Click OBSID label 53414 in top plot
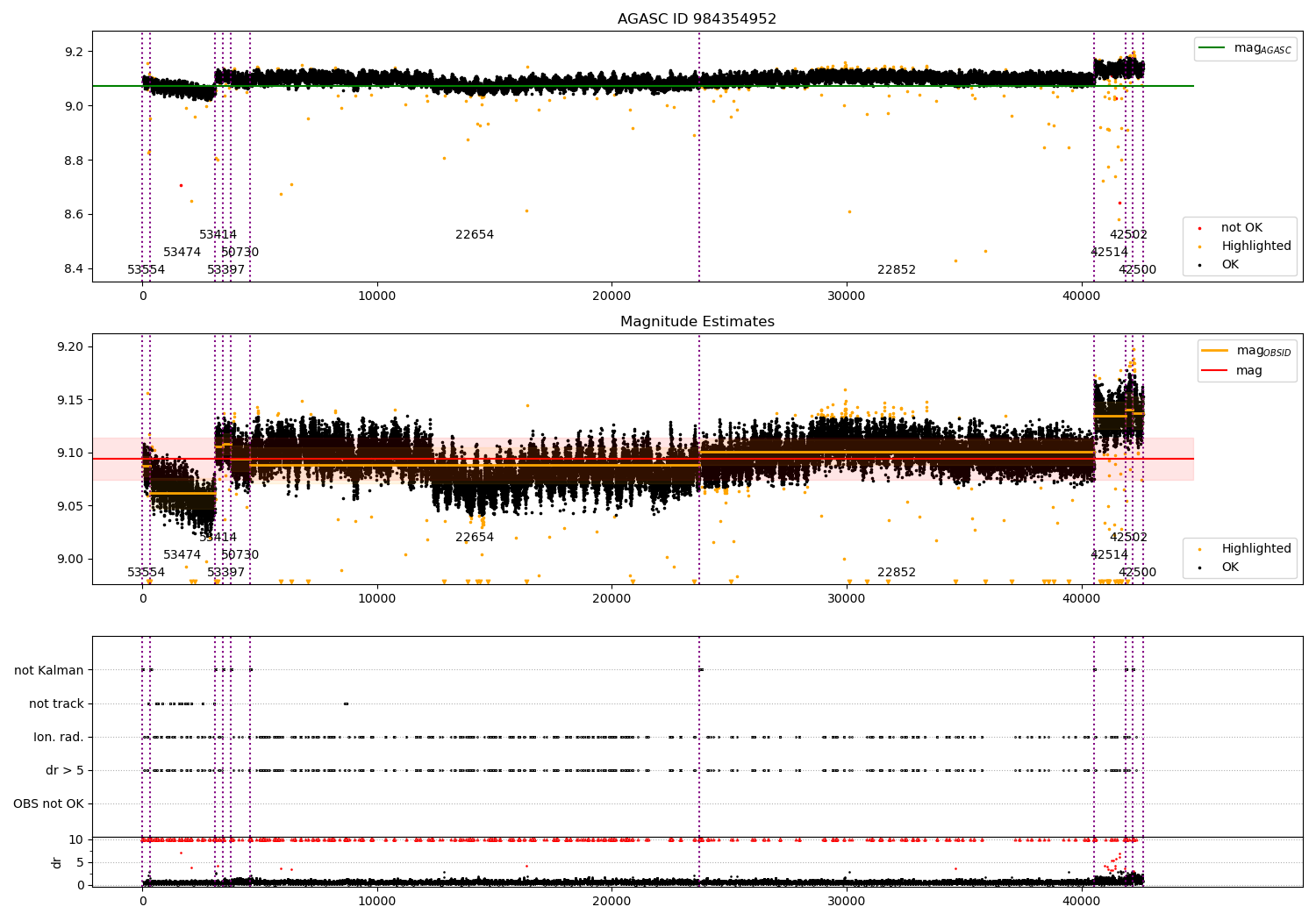Image resolution: width=1316 pixels, height=921 pixels. pos(218,235)
